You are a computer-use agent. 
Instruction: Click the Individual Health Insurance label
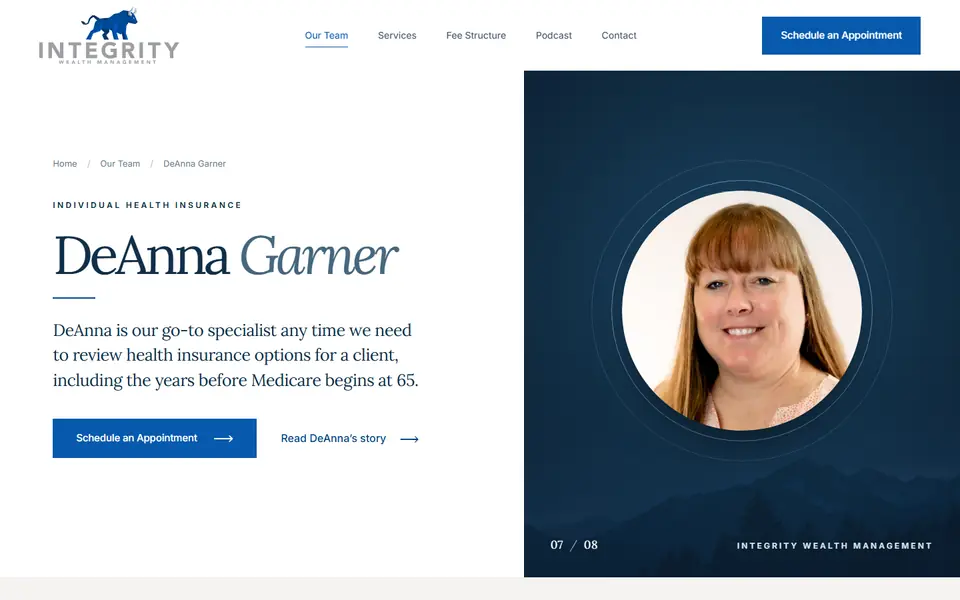tap(147, 205)
